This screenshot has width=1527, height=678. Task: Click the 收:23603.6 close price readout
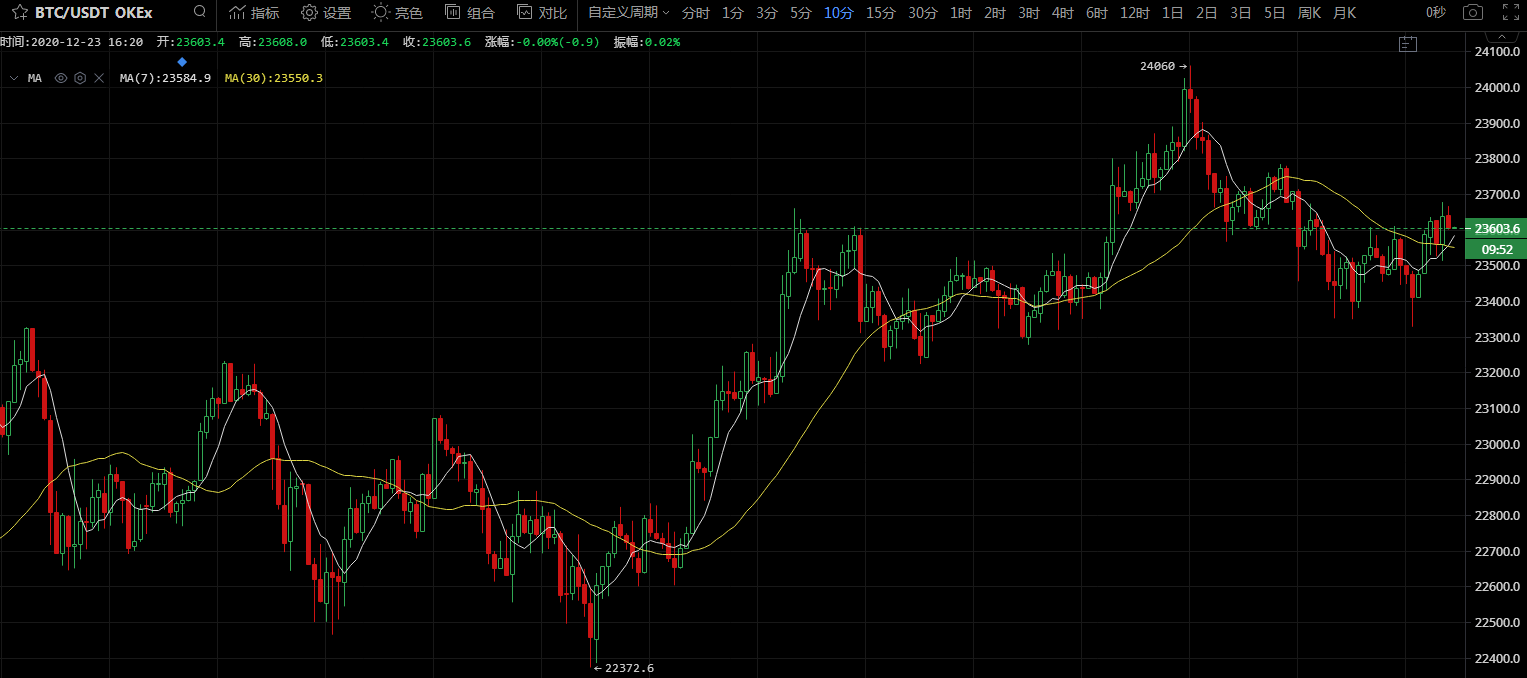[x=436, y=42]
